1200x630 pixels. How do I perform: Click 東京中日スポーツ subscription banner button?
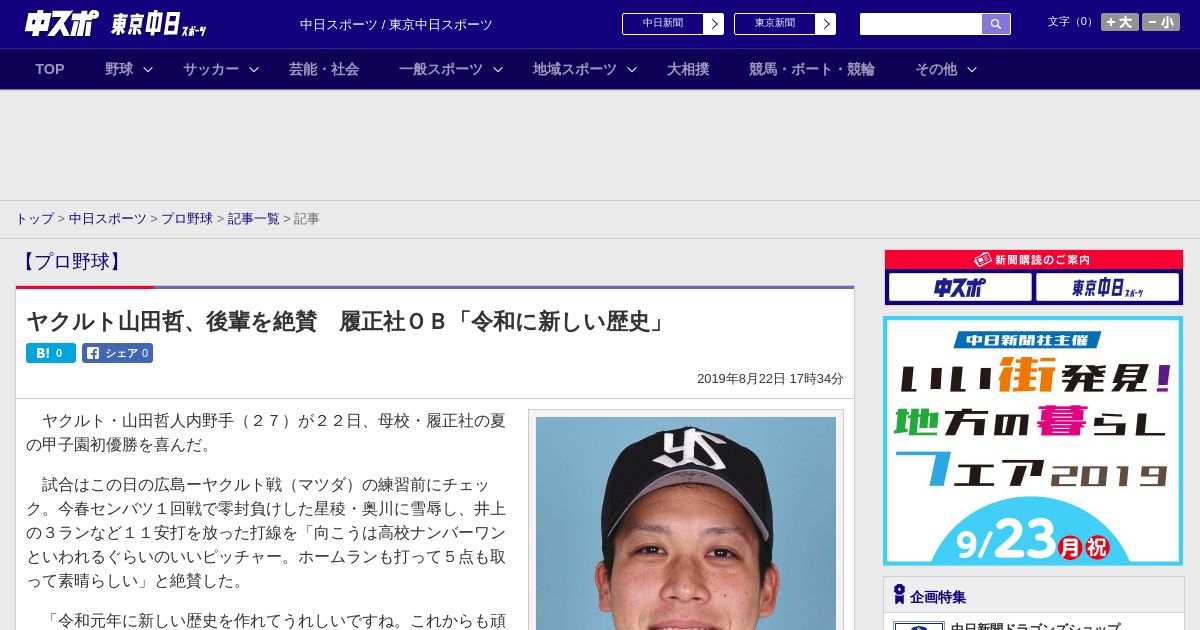(x=1108, y=288)
